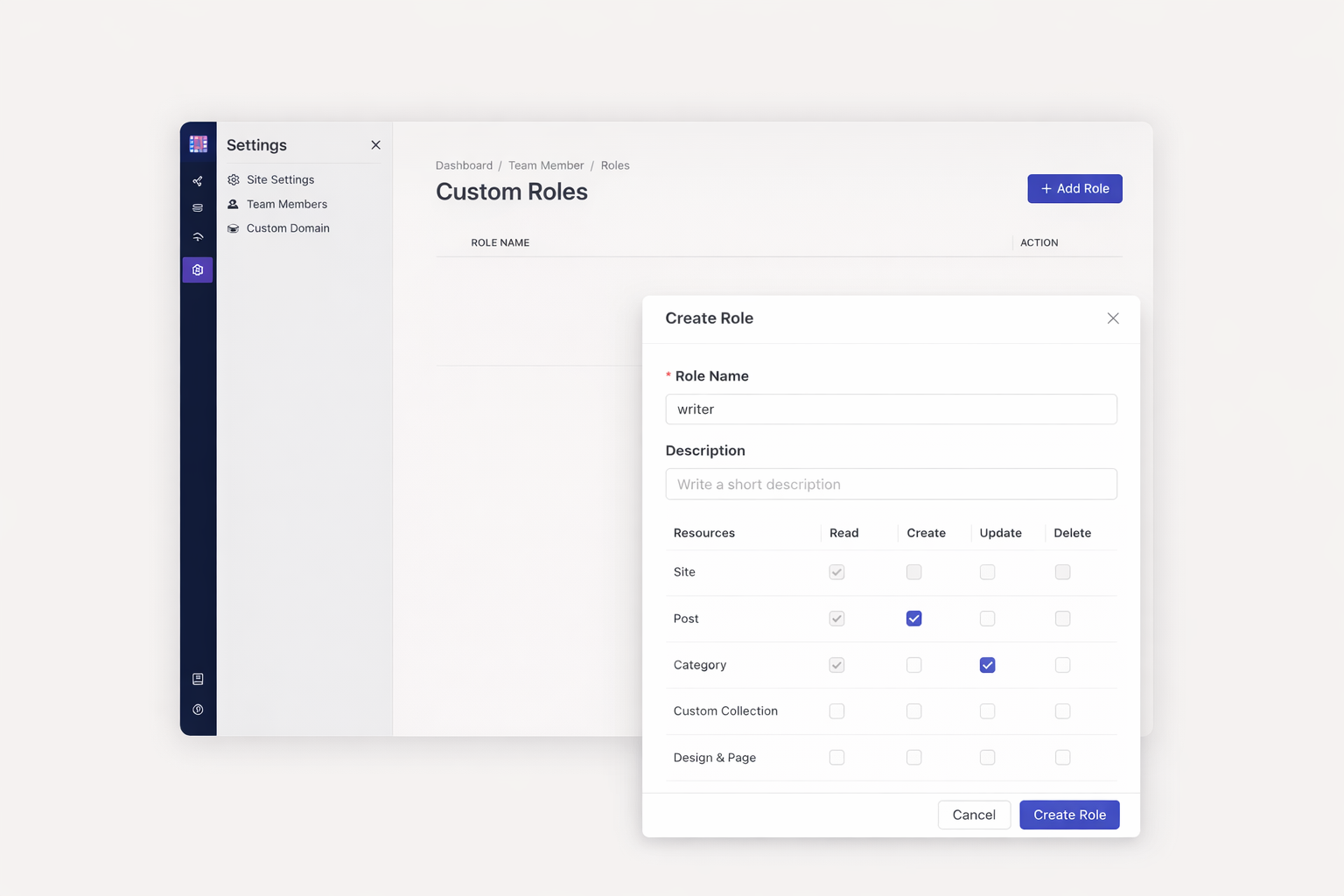The image size is (1344, 896).
Task: Close the Settings panel
Action: click(375, 145)
